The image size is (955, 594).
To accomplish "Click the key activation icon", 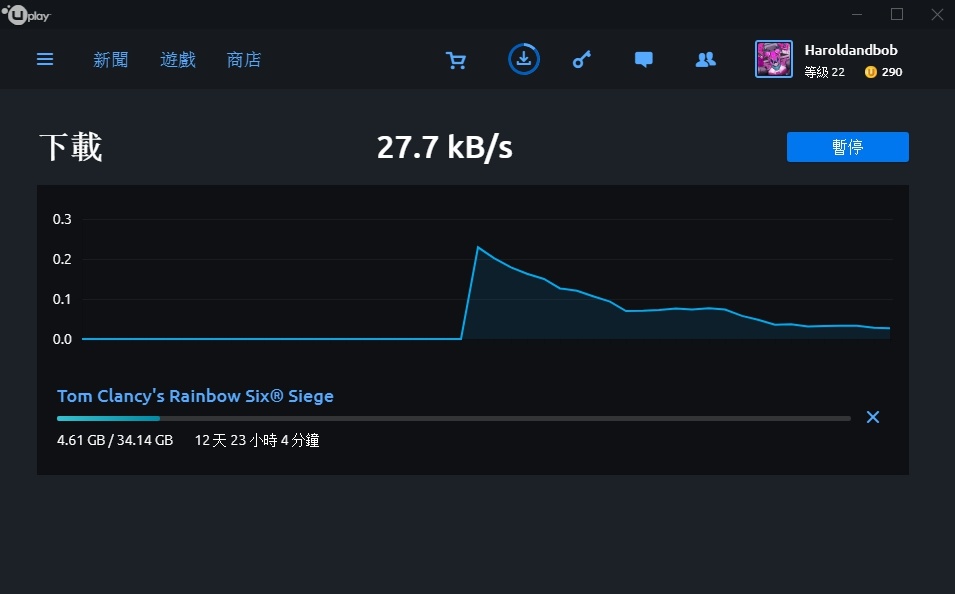I will tap(582, 59).
